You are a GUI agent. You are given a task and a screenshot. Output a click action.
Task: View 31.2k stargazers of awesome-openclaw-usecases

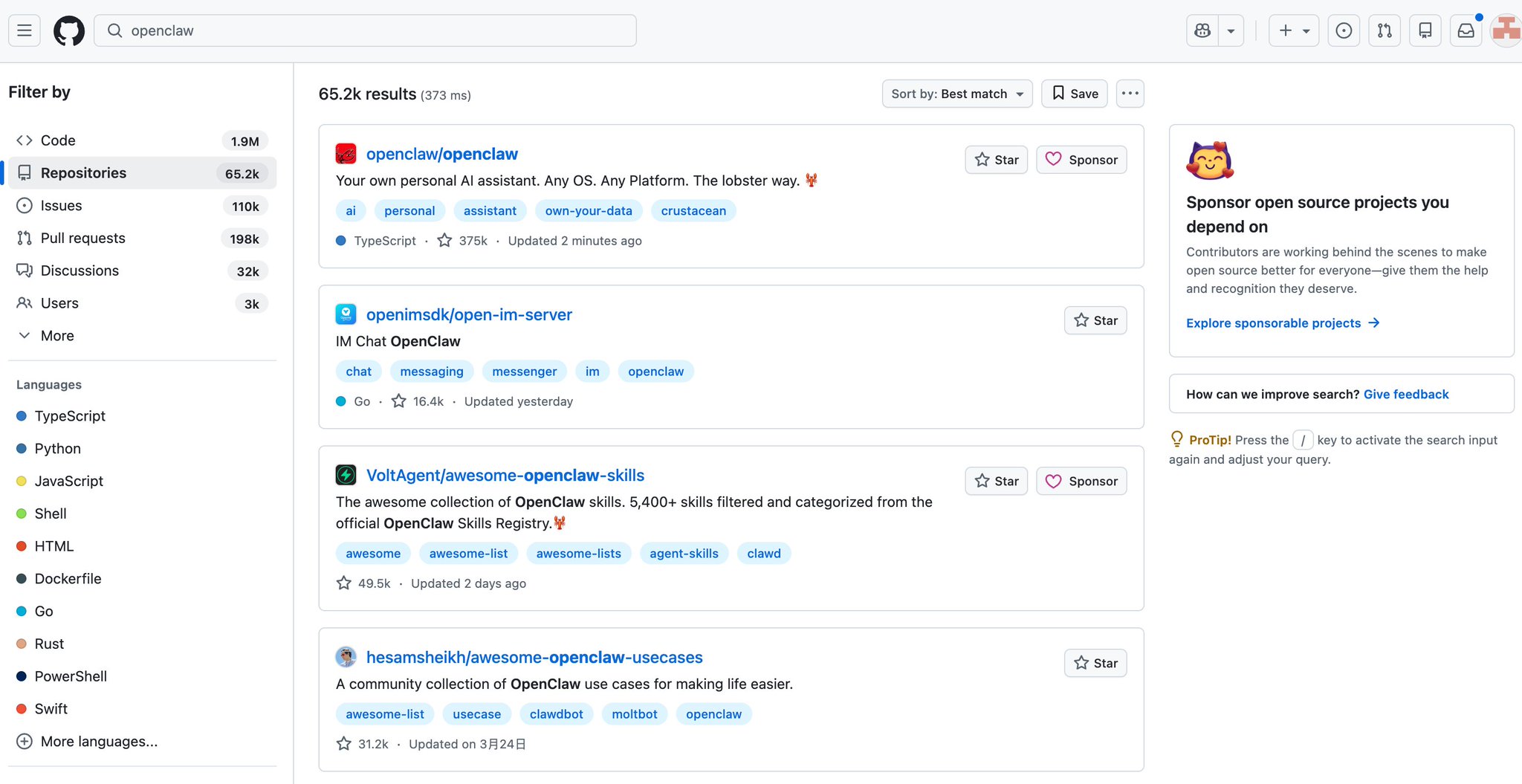click(x=363, y=744)
